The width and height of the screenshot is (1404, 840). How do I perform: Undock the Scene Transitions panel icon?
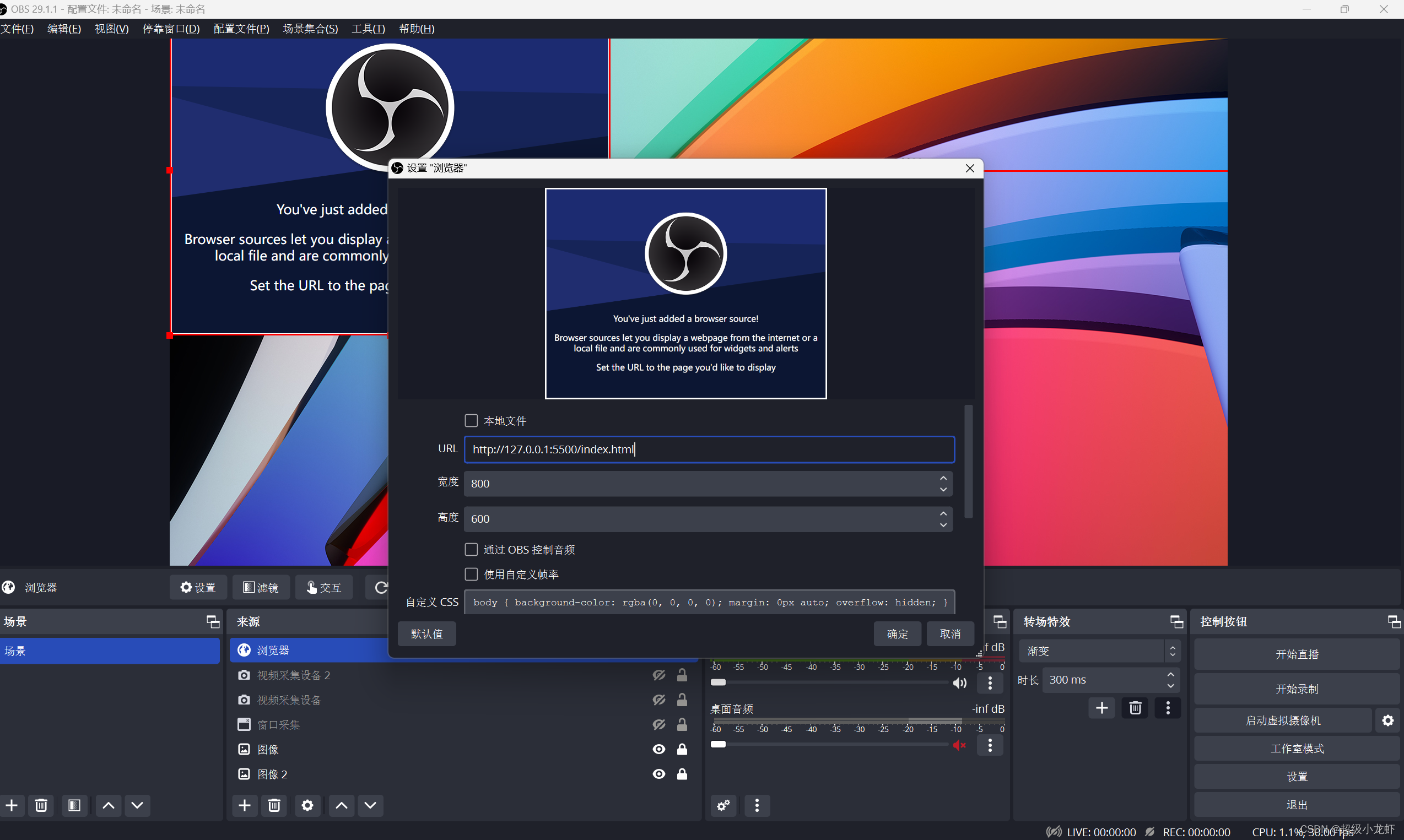(x=1176, y=621)
